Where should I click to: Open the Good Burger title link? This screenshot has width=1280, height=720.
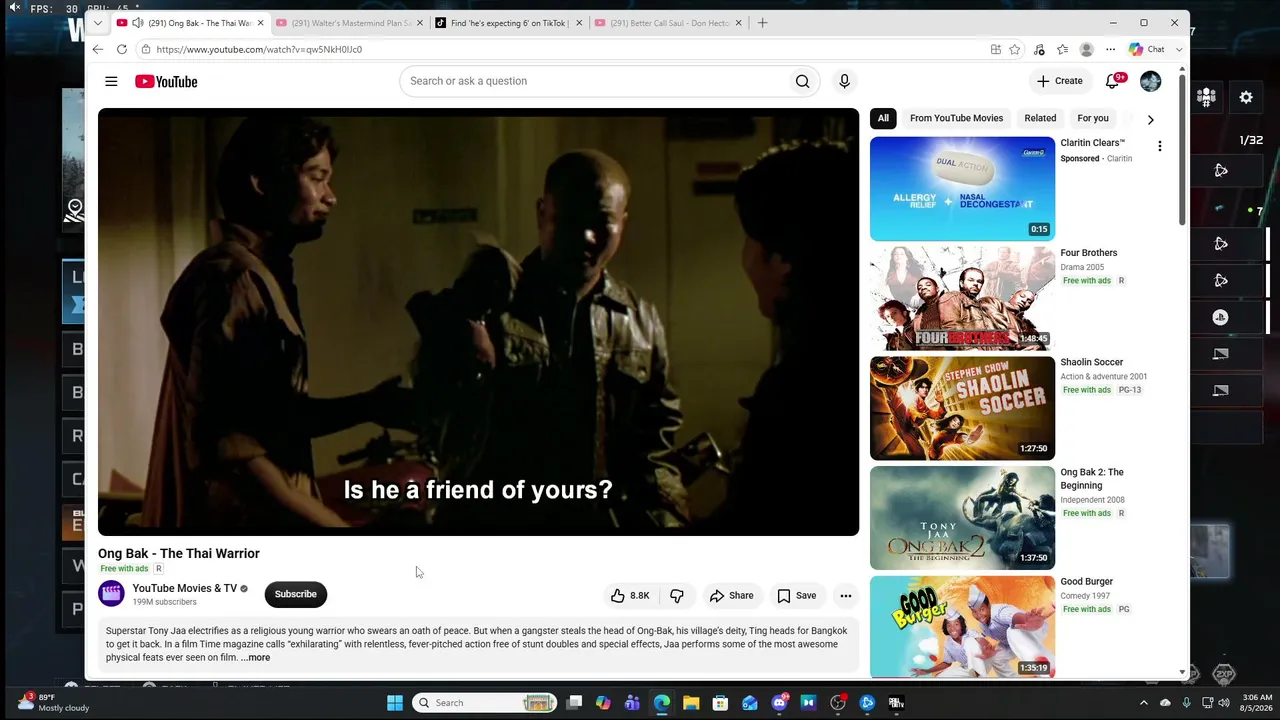pos(1087,581)
